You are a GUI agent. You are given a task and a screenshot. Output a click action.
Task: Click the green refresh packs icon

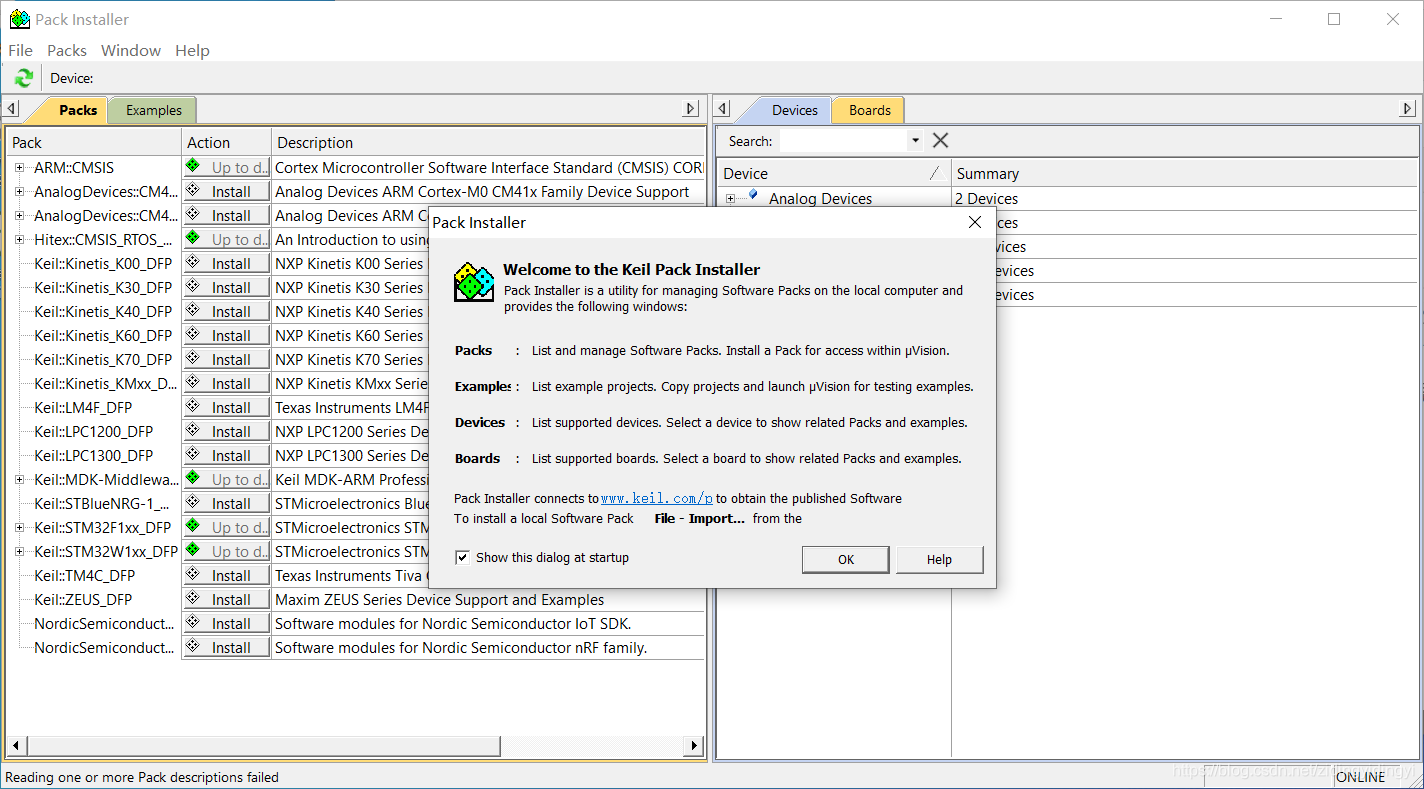coord(24,78)
